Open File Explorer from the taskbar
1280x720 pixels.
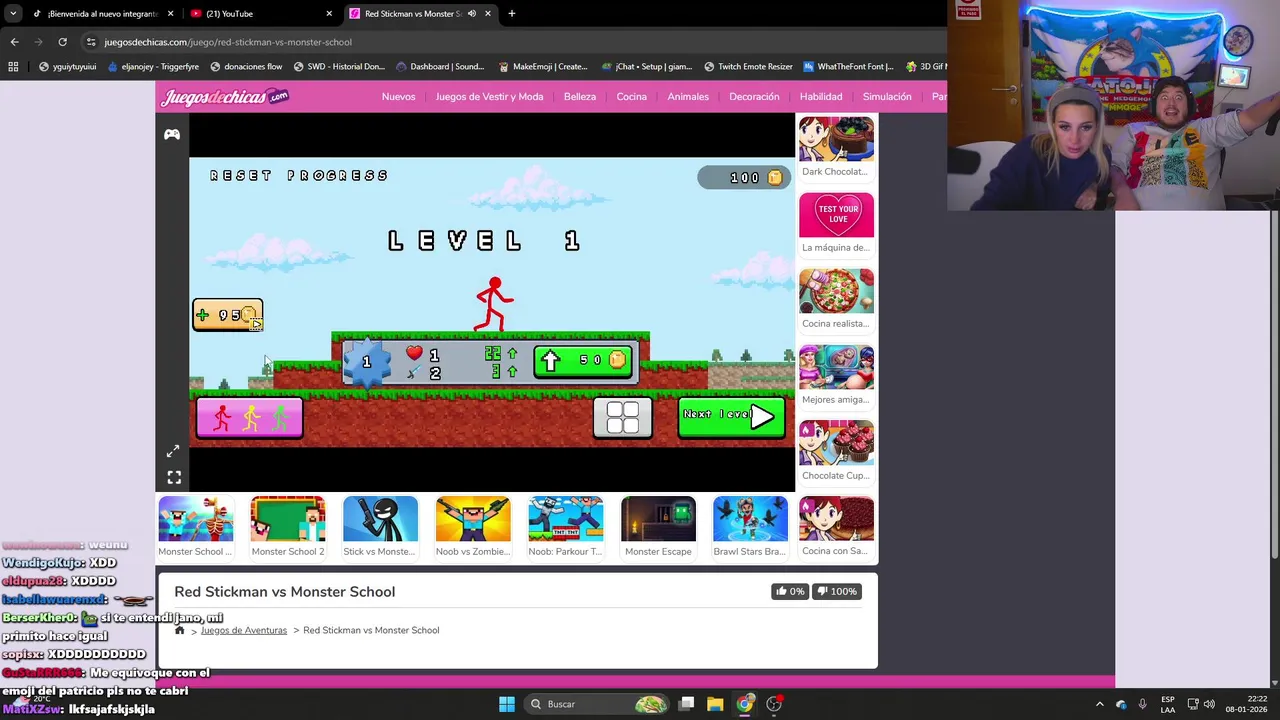(715, 704)
